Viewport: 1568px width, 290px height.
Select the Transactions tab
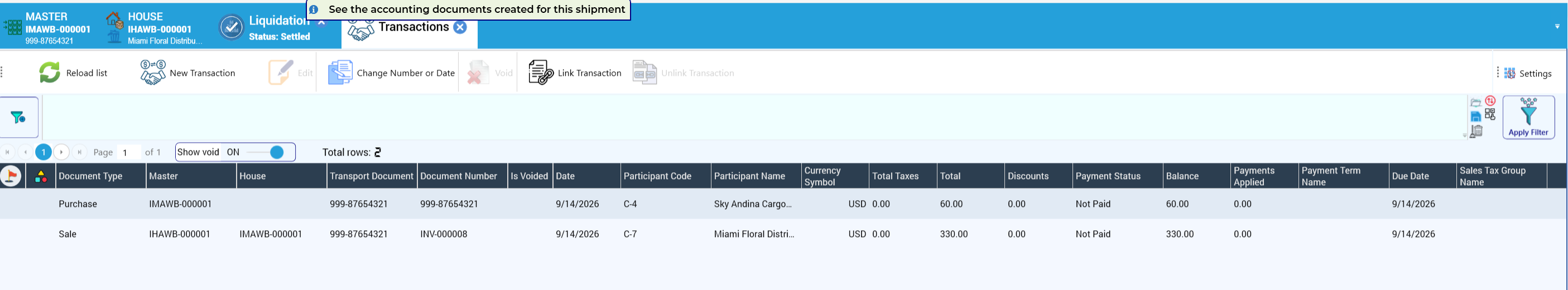409,28
